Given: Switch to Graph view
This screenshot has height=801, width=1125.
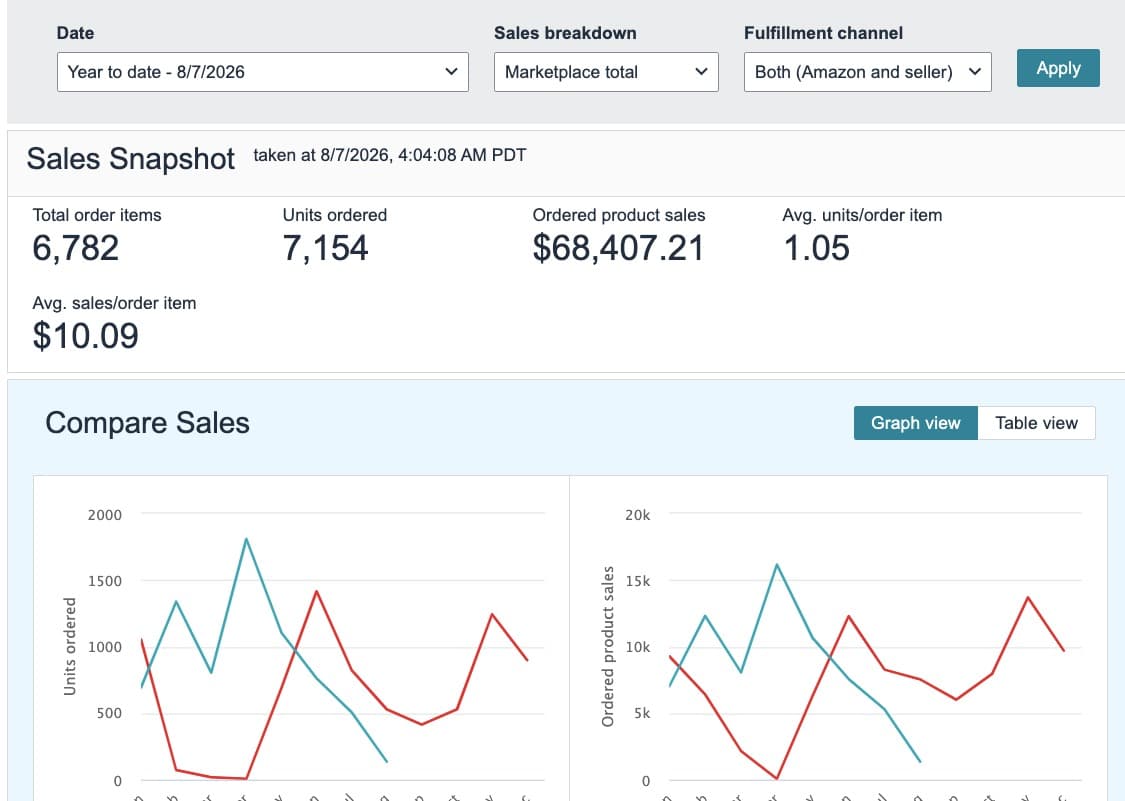Looking at the screenshot, I should (x=915, y=423).
